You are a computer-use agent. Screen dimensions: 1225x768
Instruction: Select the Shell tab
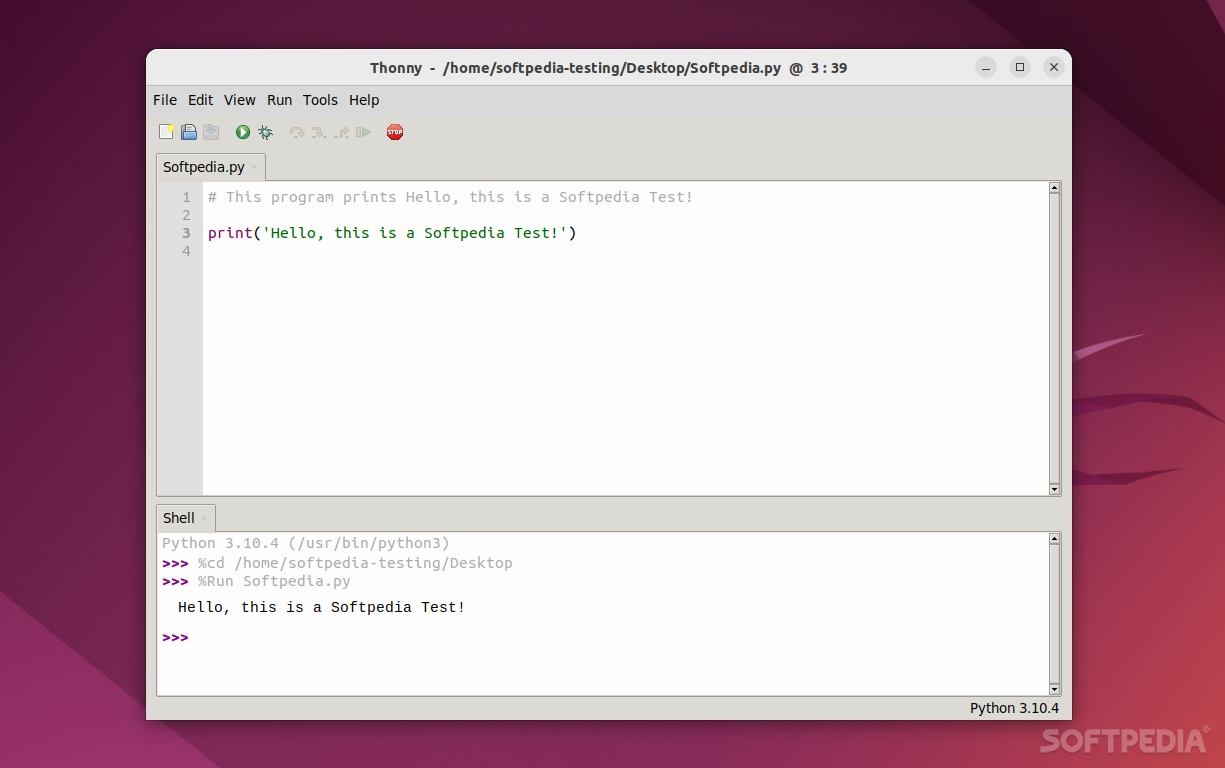(x=179, y=518)
